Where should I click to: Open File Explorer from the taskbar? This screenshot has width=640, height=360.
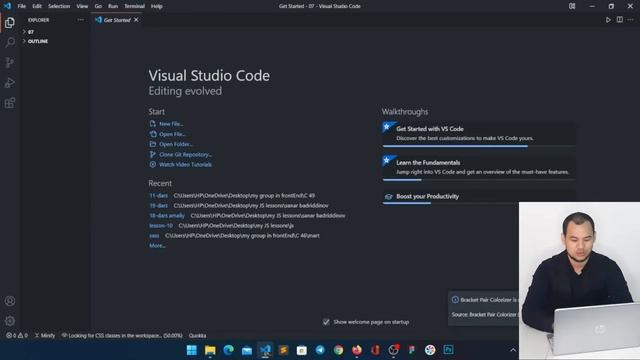210,350
